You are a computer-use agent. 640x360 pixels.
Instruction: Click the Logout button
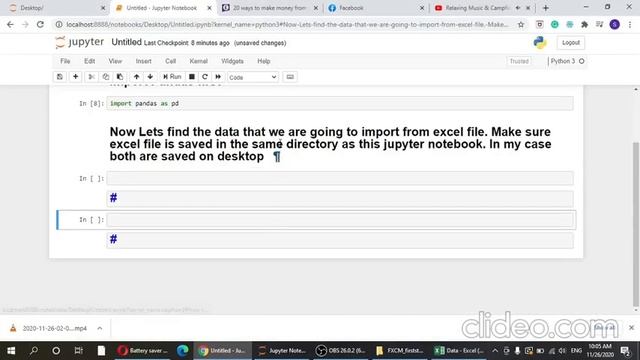pos(571,42)
